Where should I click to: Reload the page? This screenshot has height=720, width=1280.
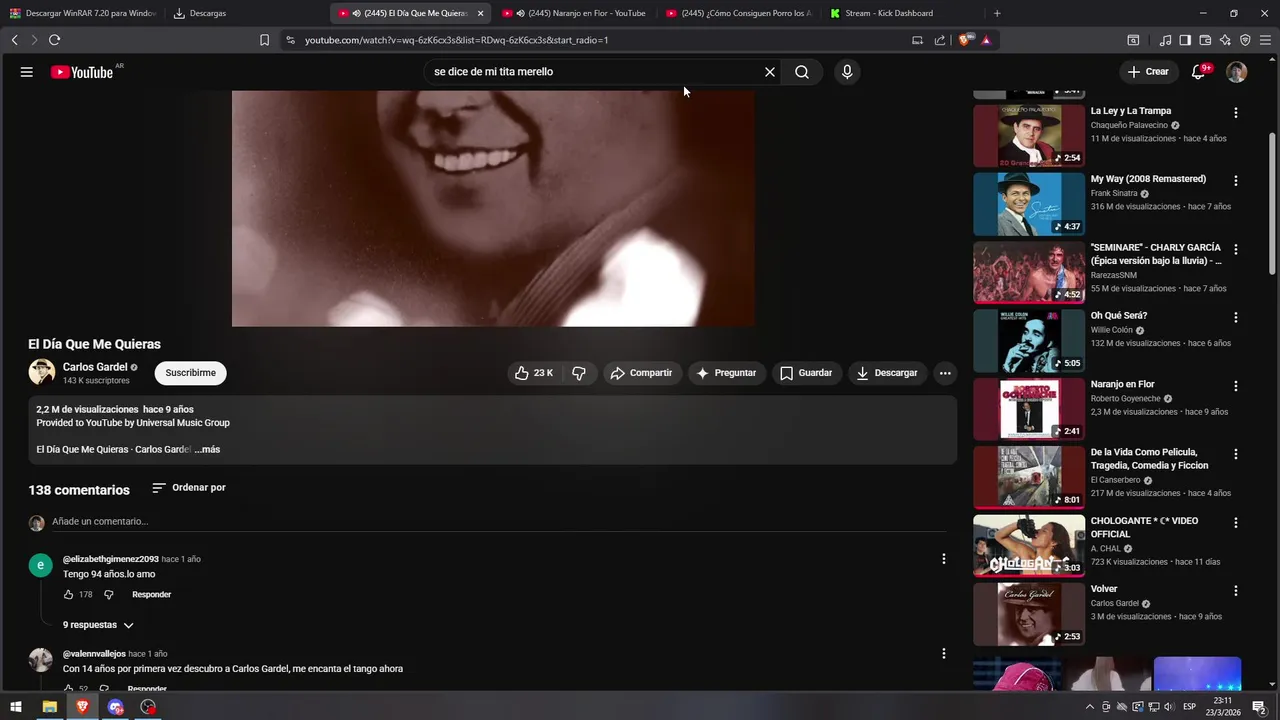click(54, 40)
